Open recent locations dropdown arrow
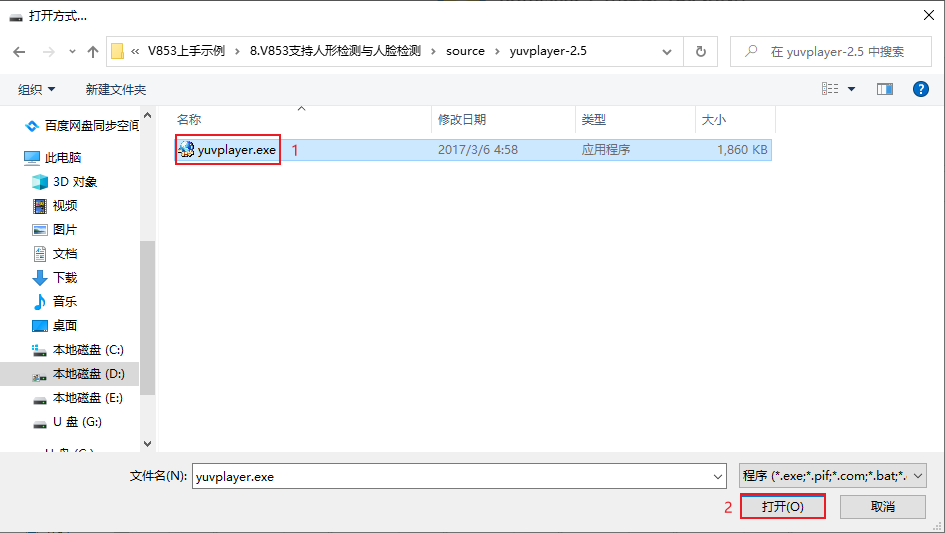This screenshot has width=945, height=533. point(72,52)
